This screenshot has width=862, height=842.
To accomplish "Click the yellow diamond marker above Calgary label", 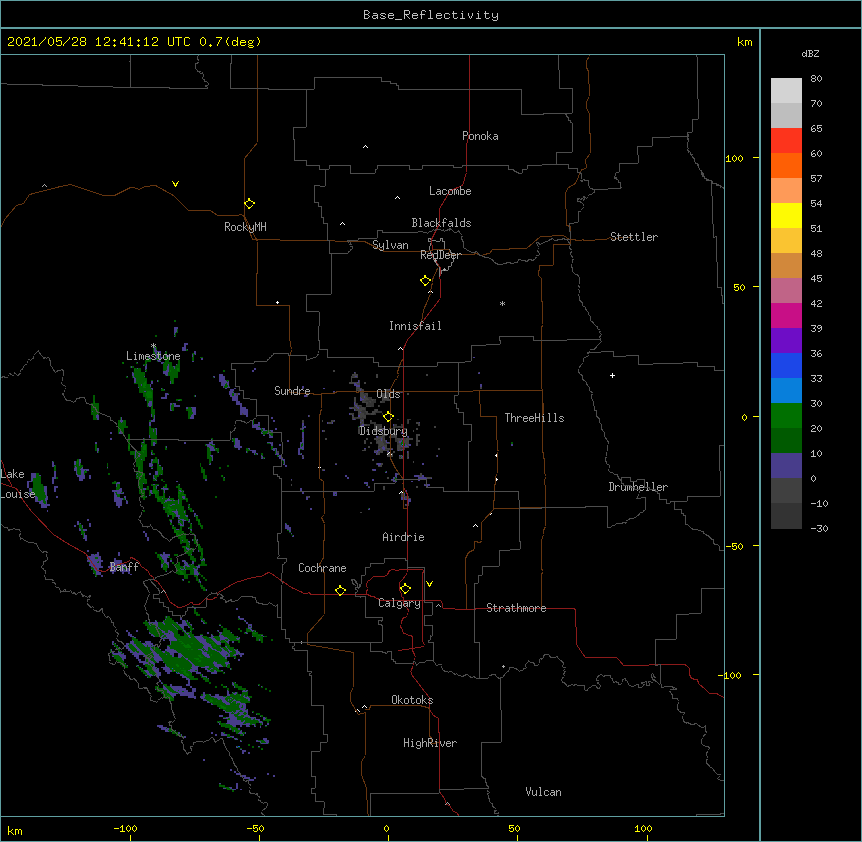I will (x=405, y=589).
